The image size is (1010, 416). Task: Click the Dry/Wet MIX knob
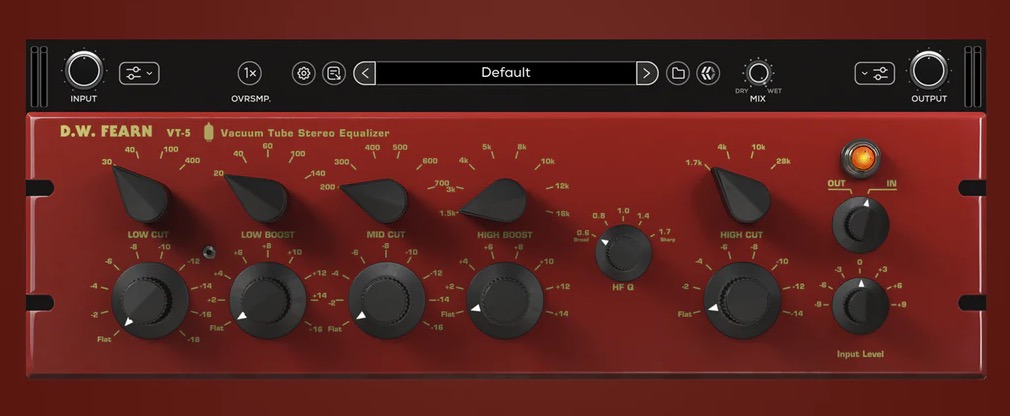pyautogui.click(x=757, y=73)
